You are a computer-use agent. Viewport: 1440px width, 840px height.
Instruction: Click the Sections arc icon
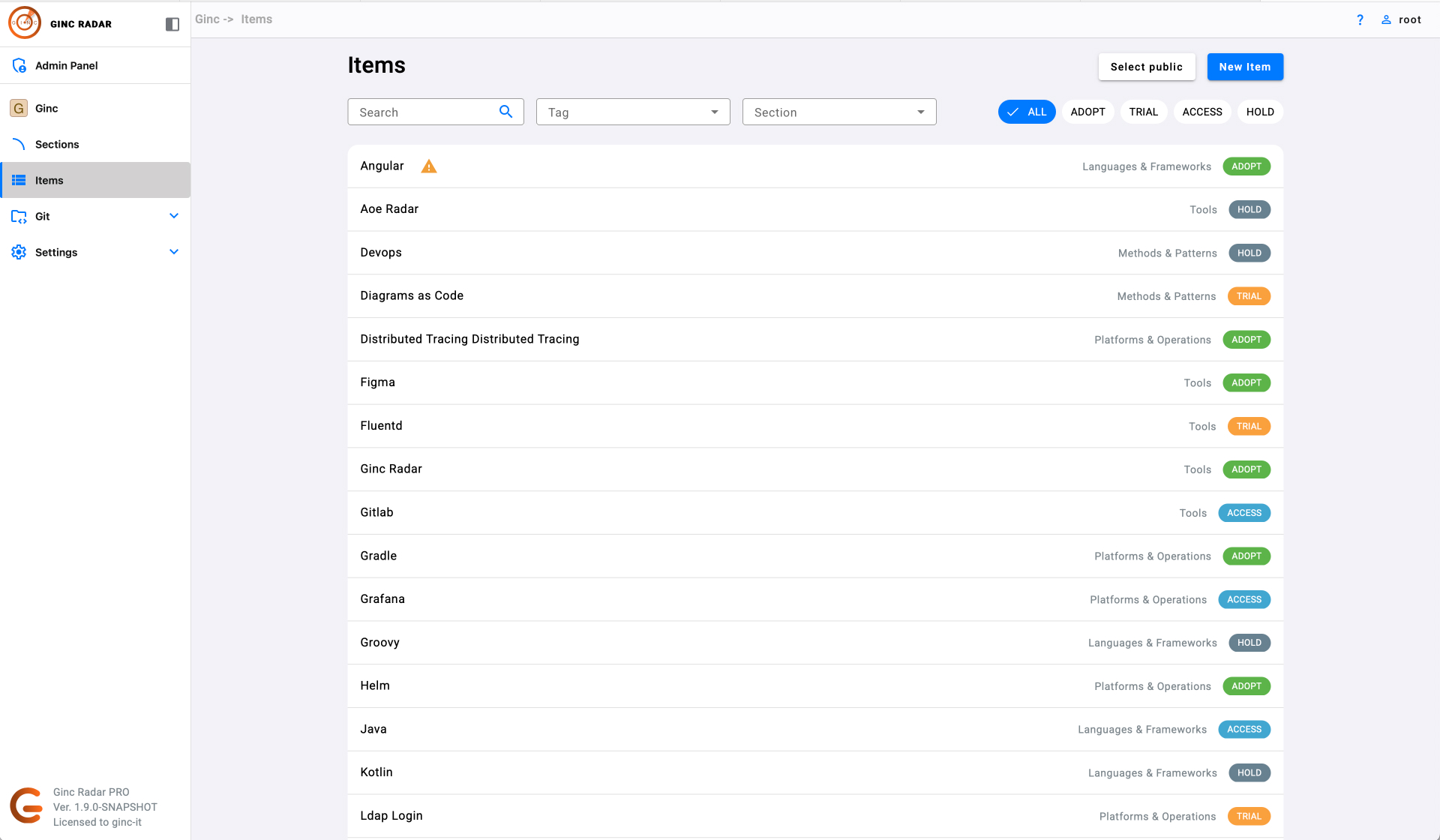click(x=19, y=144)
